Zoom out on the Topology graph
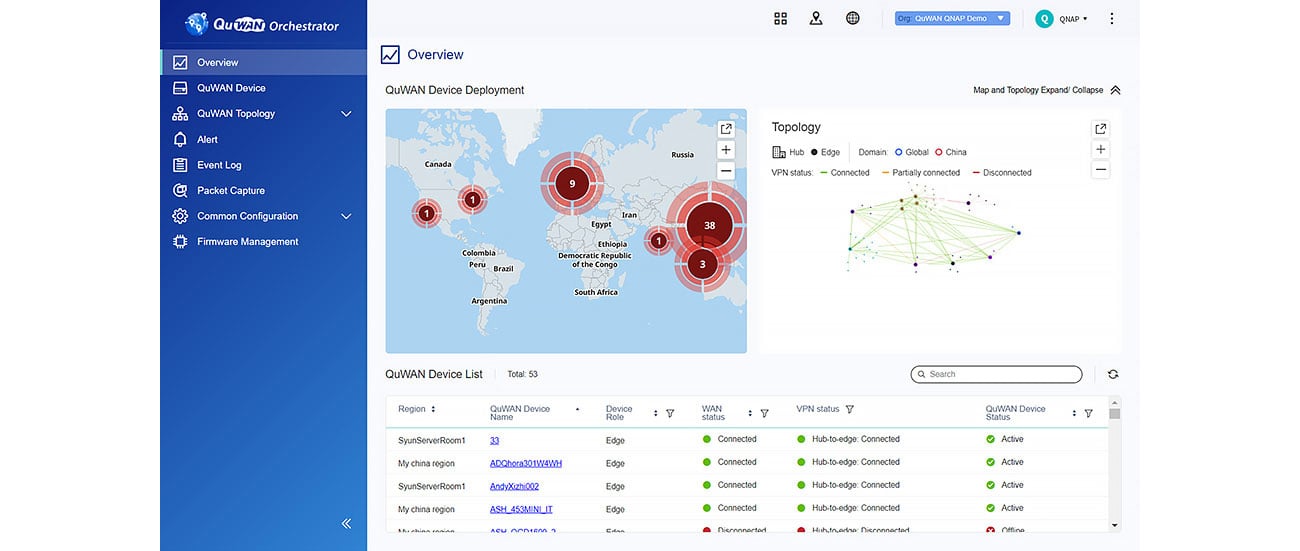Viewport: 1300px width, 551px height. click(x=1100, y=170)
